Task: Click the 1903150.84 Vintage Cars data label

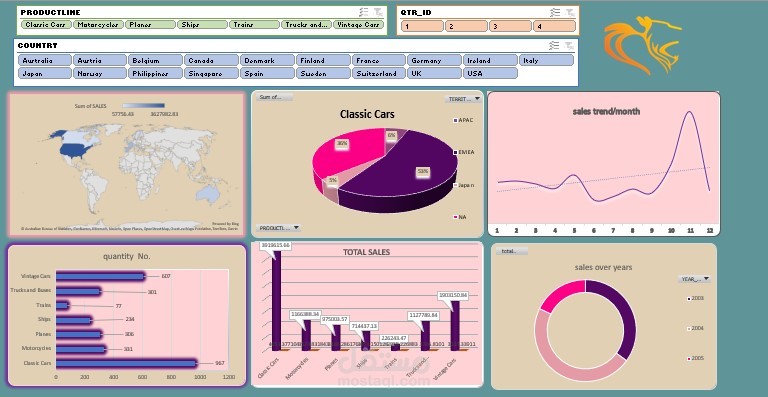Action: point(453,296)
